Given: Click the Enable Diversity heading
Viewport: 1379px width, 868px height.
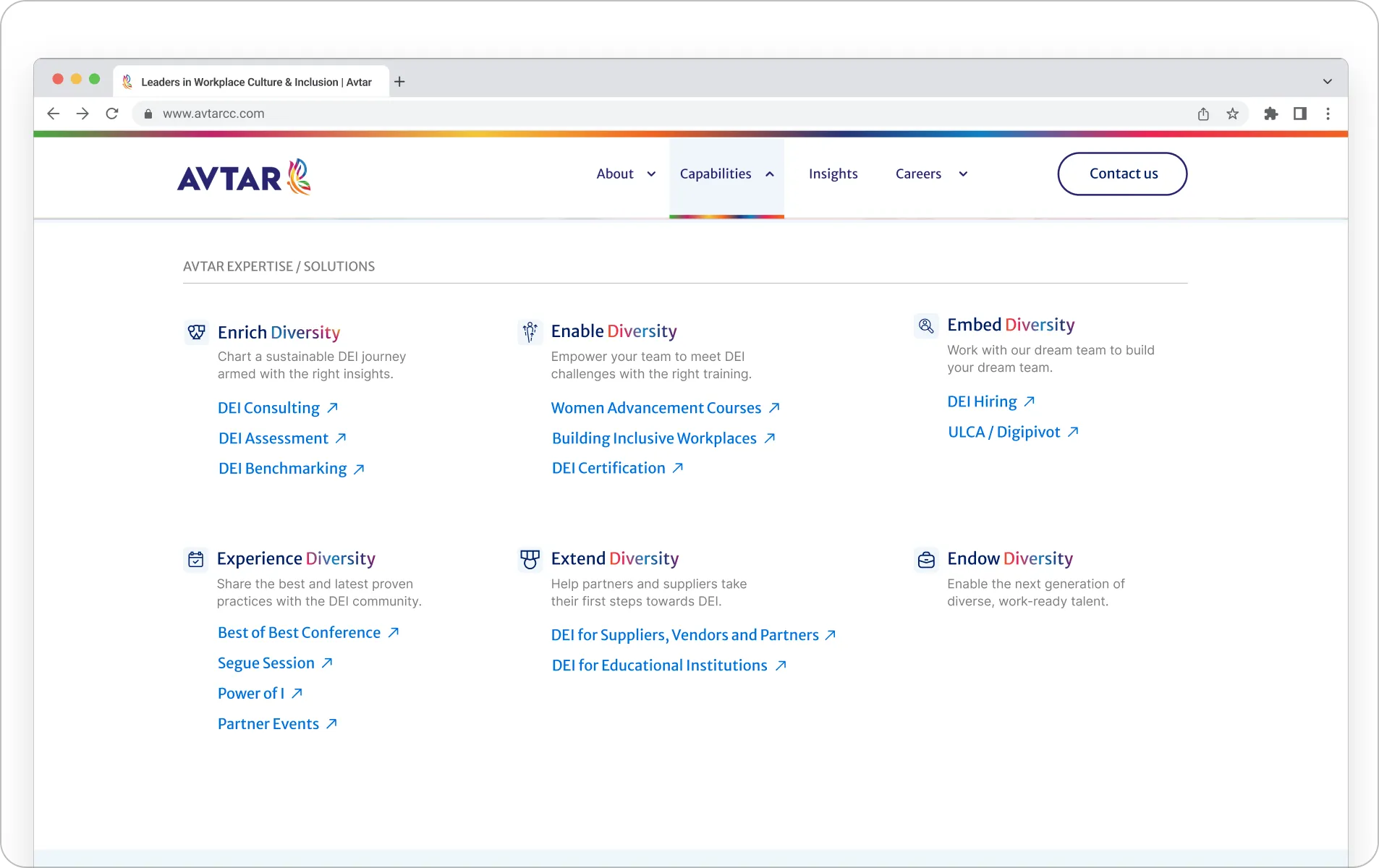Looking at the screenshot, I should click(614, 331).
